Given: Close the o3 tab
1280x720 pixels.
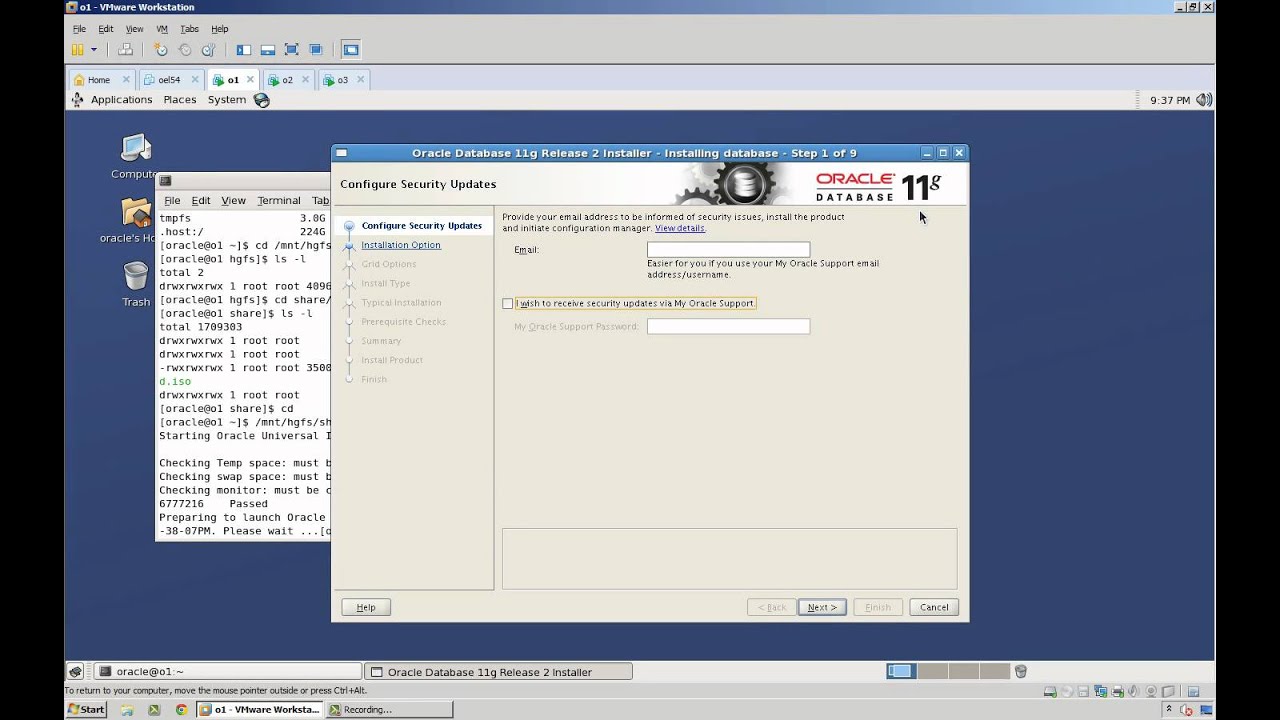Looking at the screenshot, I should click(361, 80).
